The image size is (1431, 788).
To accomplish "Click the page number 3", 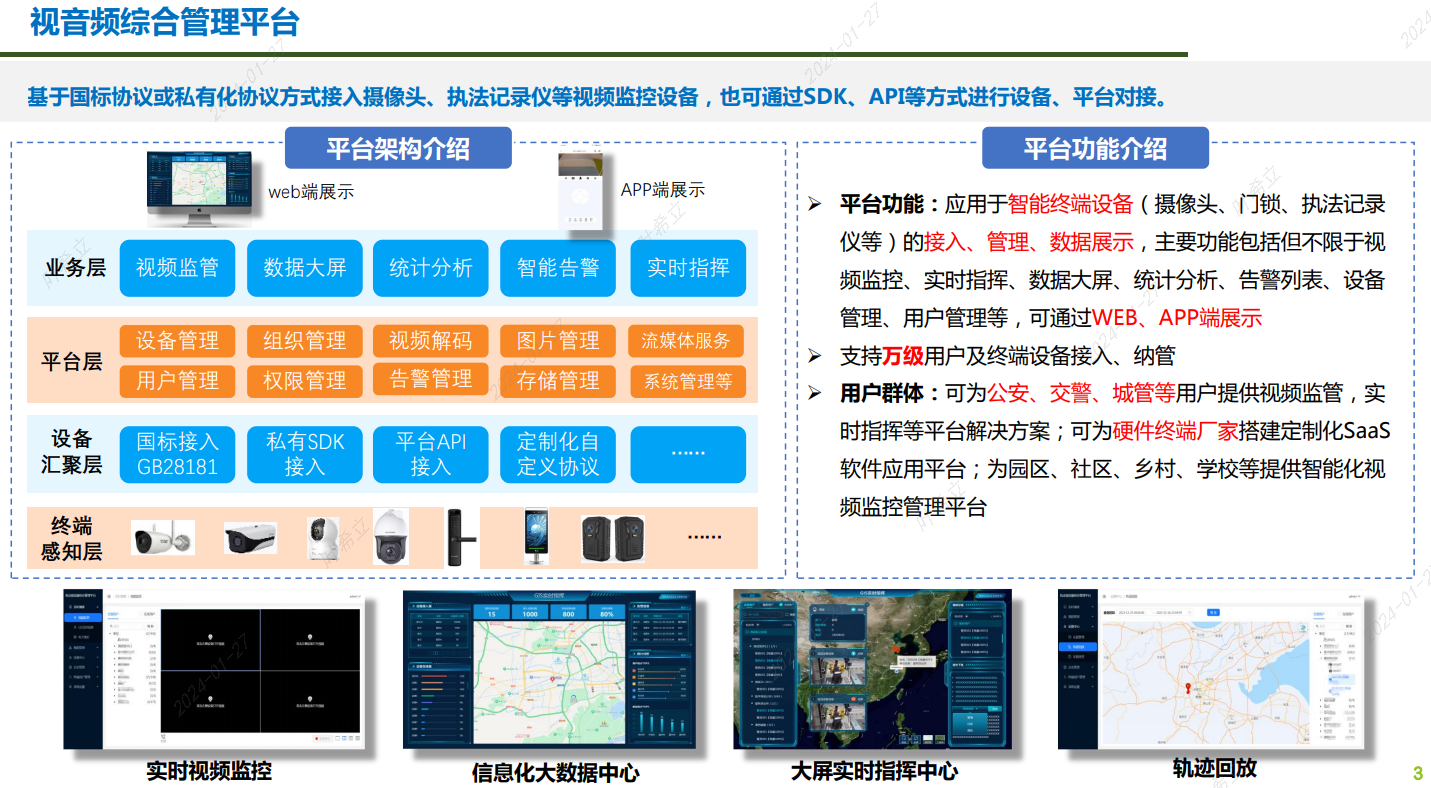I will coord(1418,773).
